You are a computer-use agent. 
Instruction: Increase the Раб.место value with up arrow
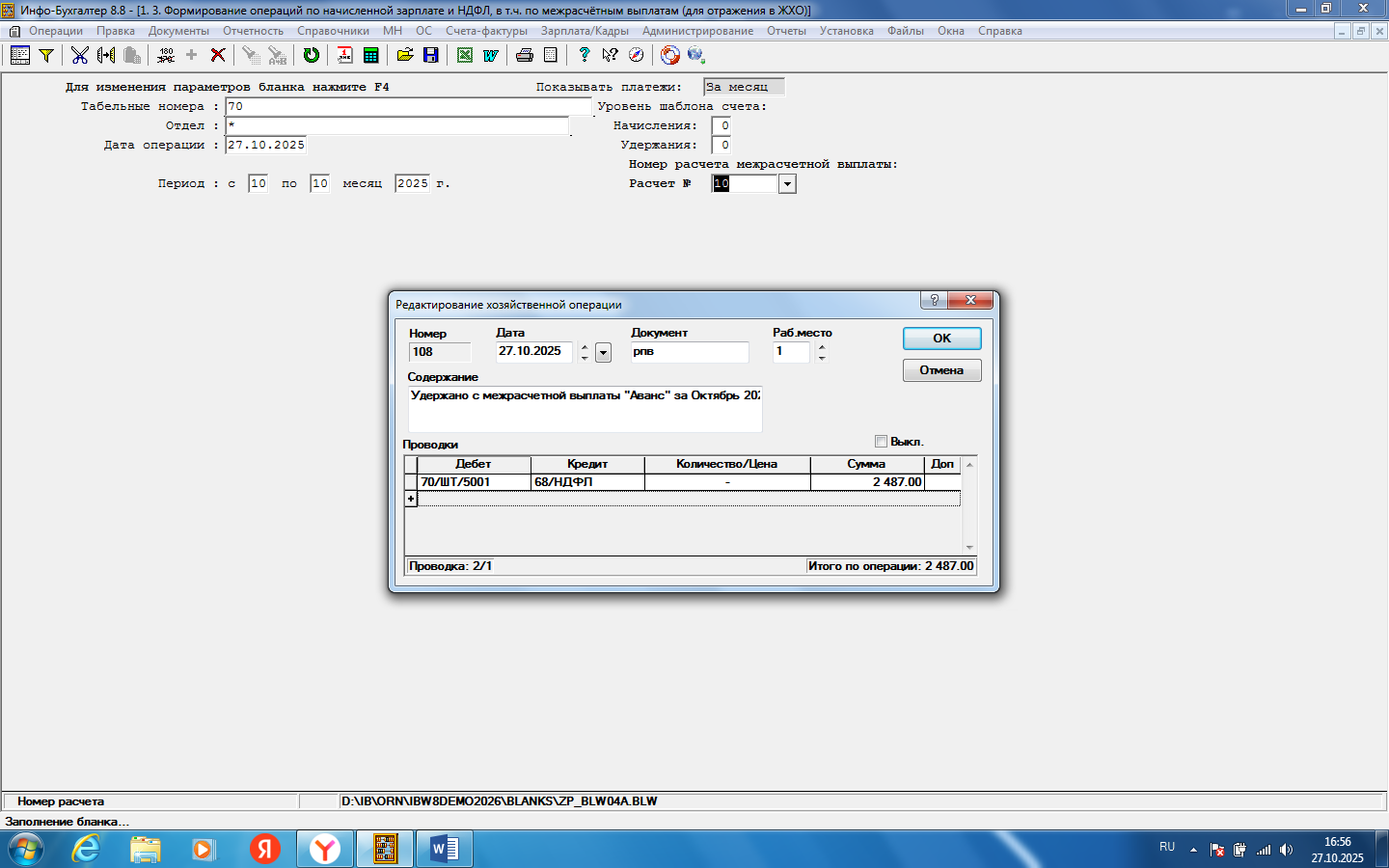[x=822, y=347]
